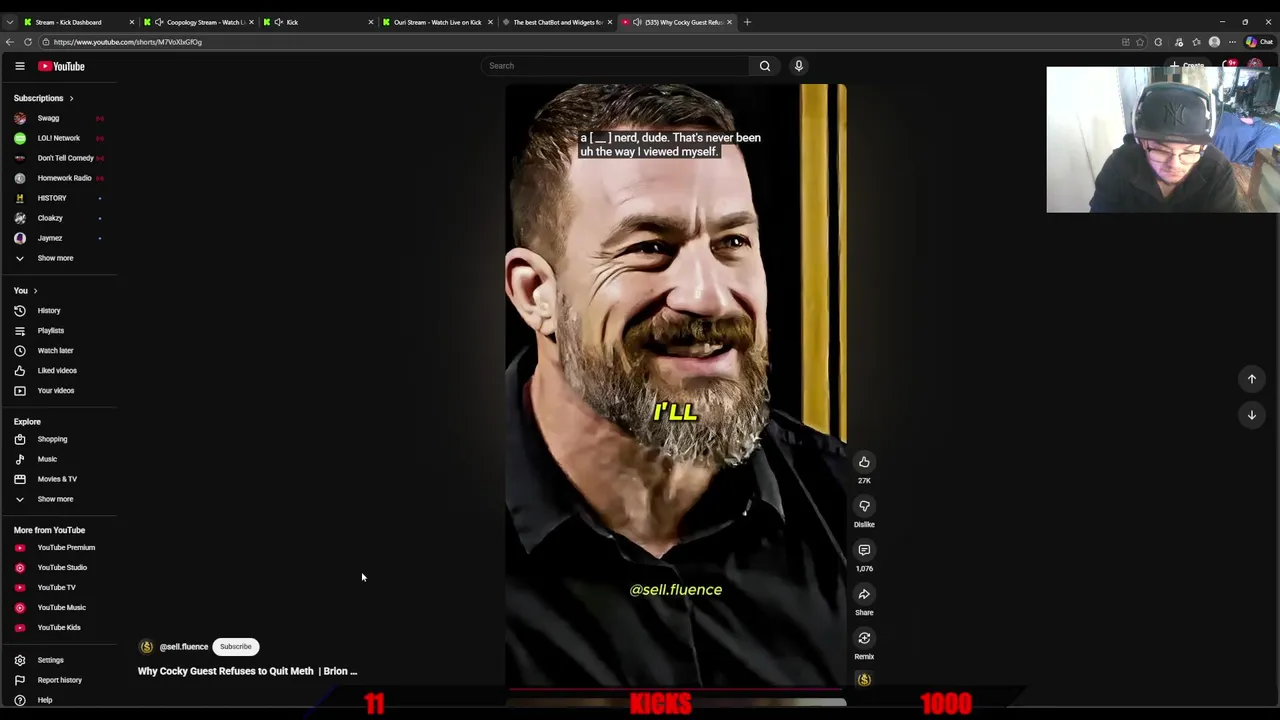Open YouTube Help
The height and width of the screenshot is (720, 1280).
click(44, 700)
